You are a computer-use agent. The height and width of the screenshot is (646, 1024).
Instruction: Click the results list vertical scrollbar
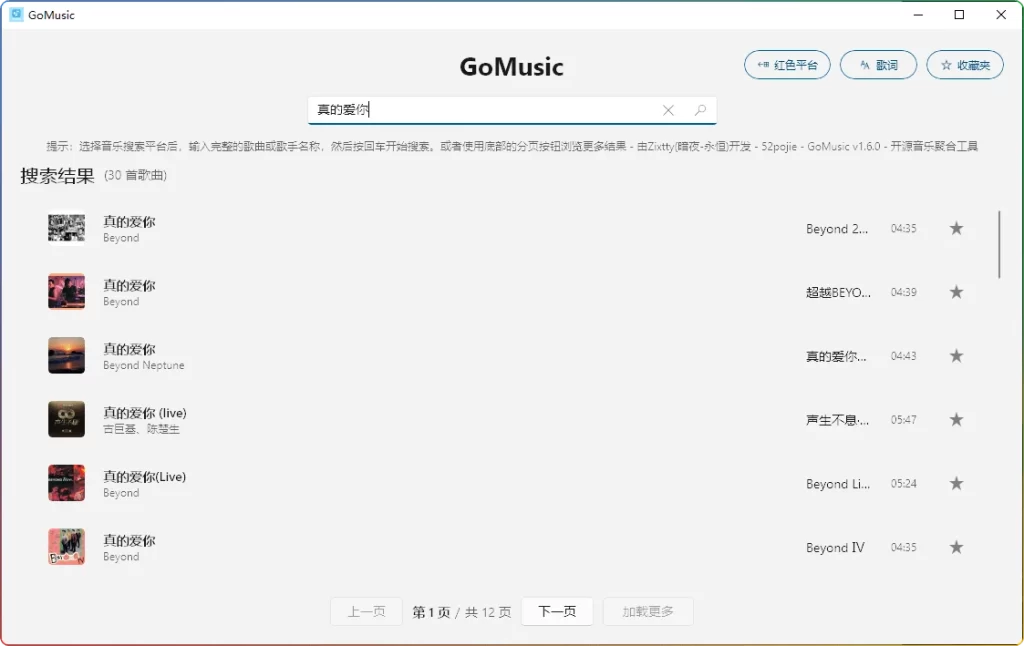[999, 245]
